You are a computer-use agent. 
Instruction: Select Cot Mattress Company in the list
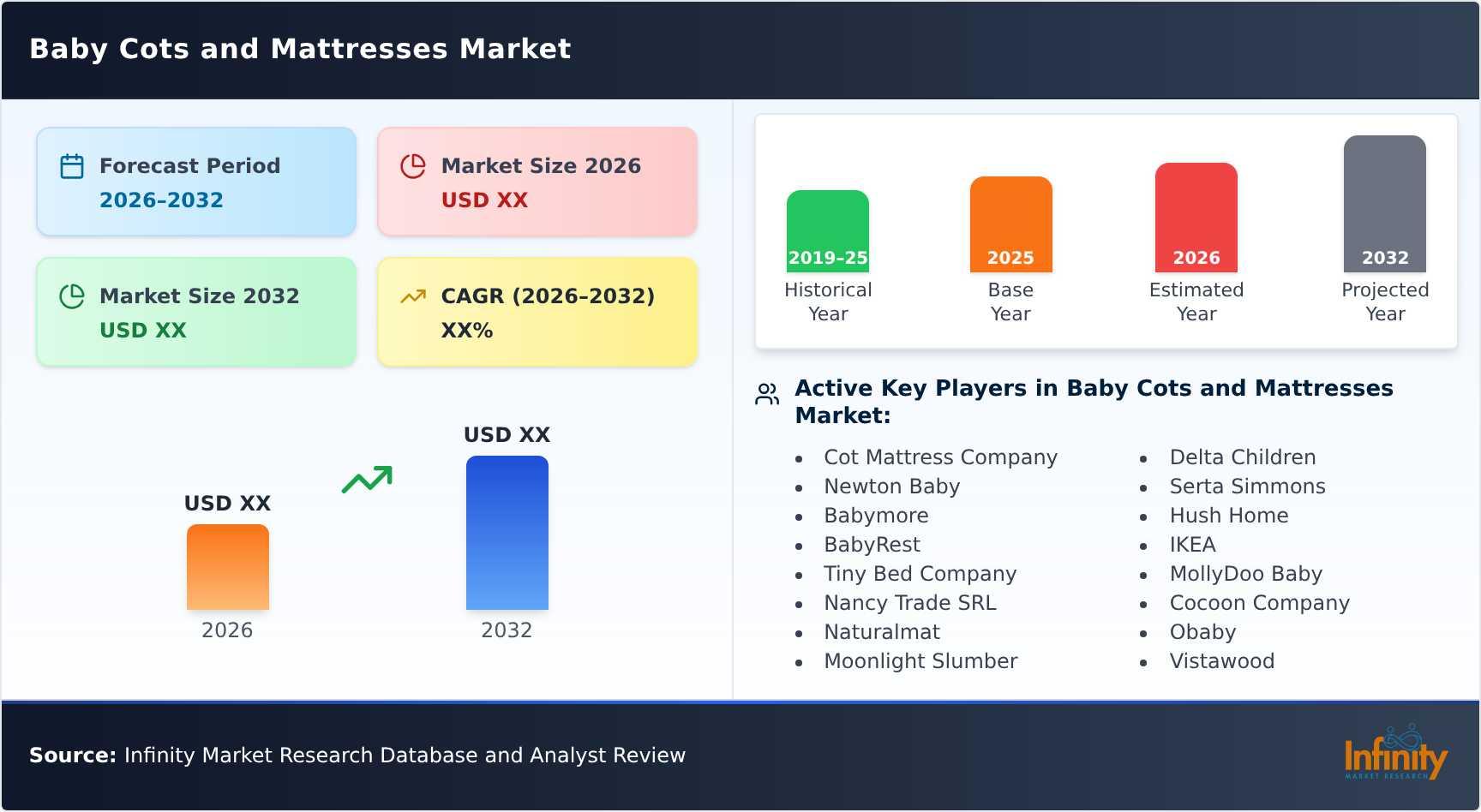coord(941,457)
